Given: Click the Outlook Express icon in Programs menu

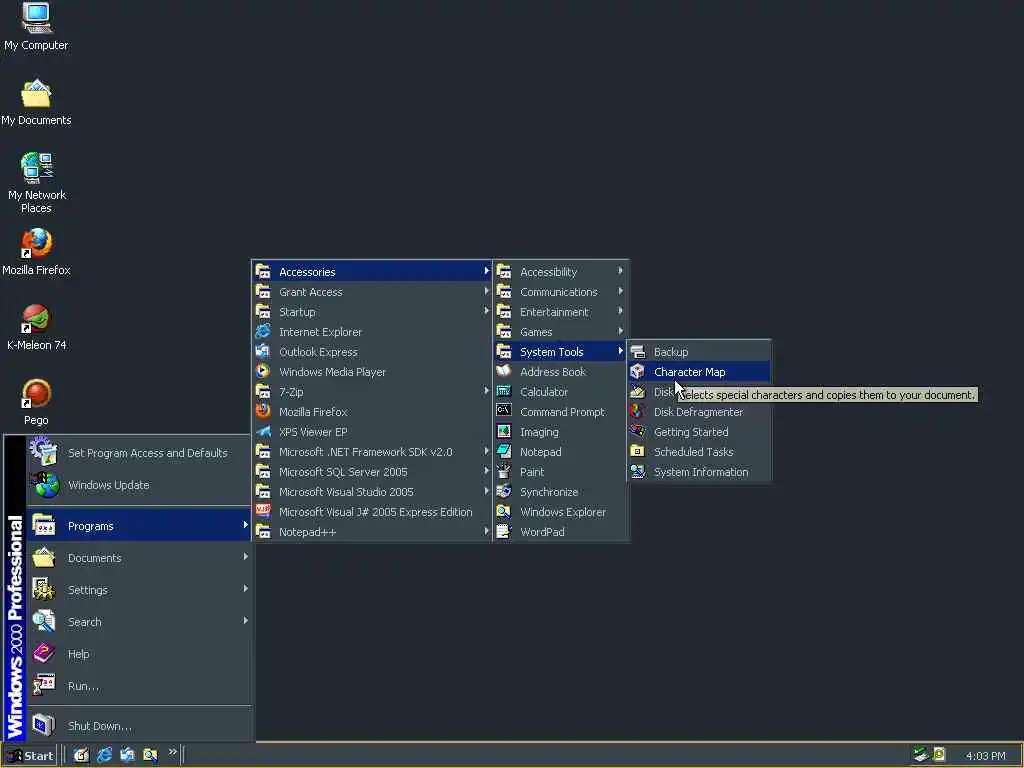Looking at the screenshot, I should (263, 351).
